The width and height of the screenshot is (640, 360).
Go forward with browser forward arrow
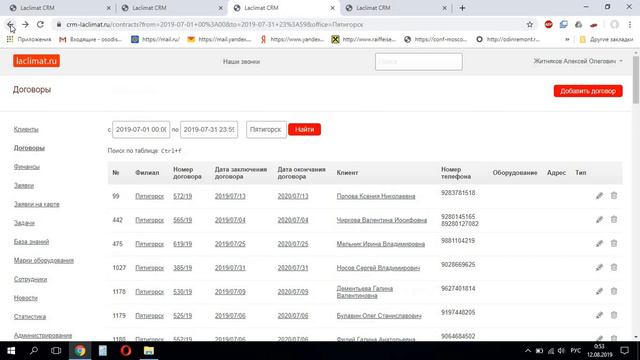[25, 24]
